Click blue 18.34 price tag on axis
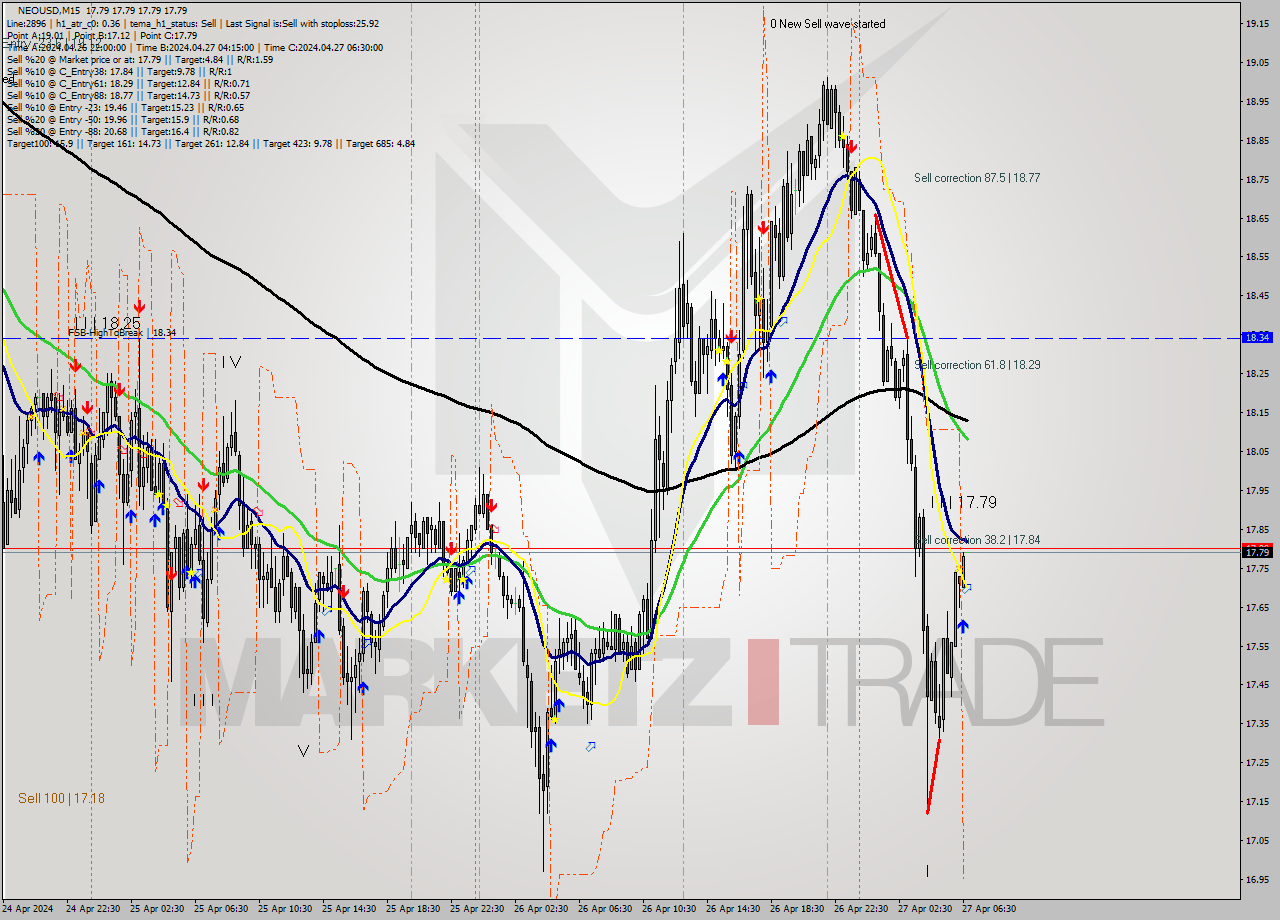The image size is (1280, 920). [x=1257, y=338]
